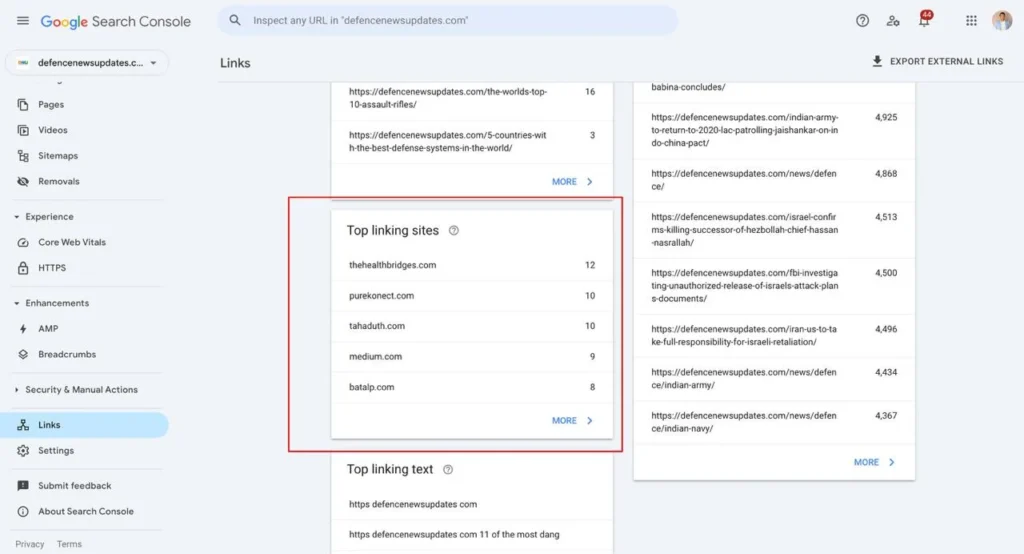Click the AMP lightning bolt icon
1024x554 pixels.
pos(23,329)
